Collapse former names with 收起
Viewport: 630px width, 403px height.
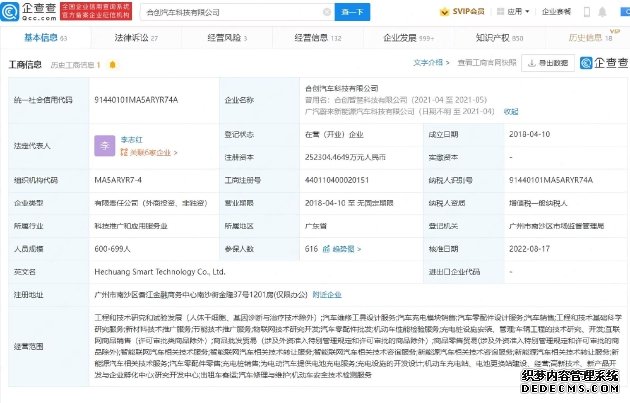511,112
